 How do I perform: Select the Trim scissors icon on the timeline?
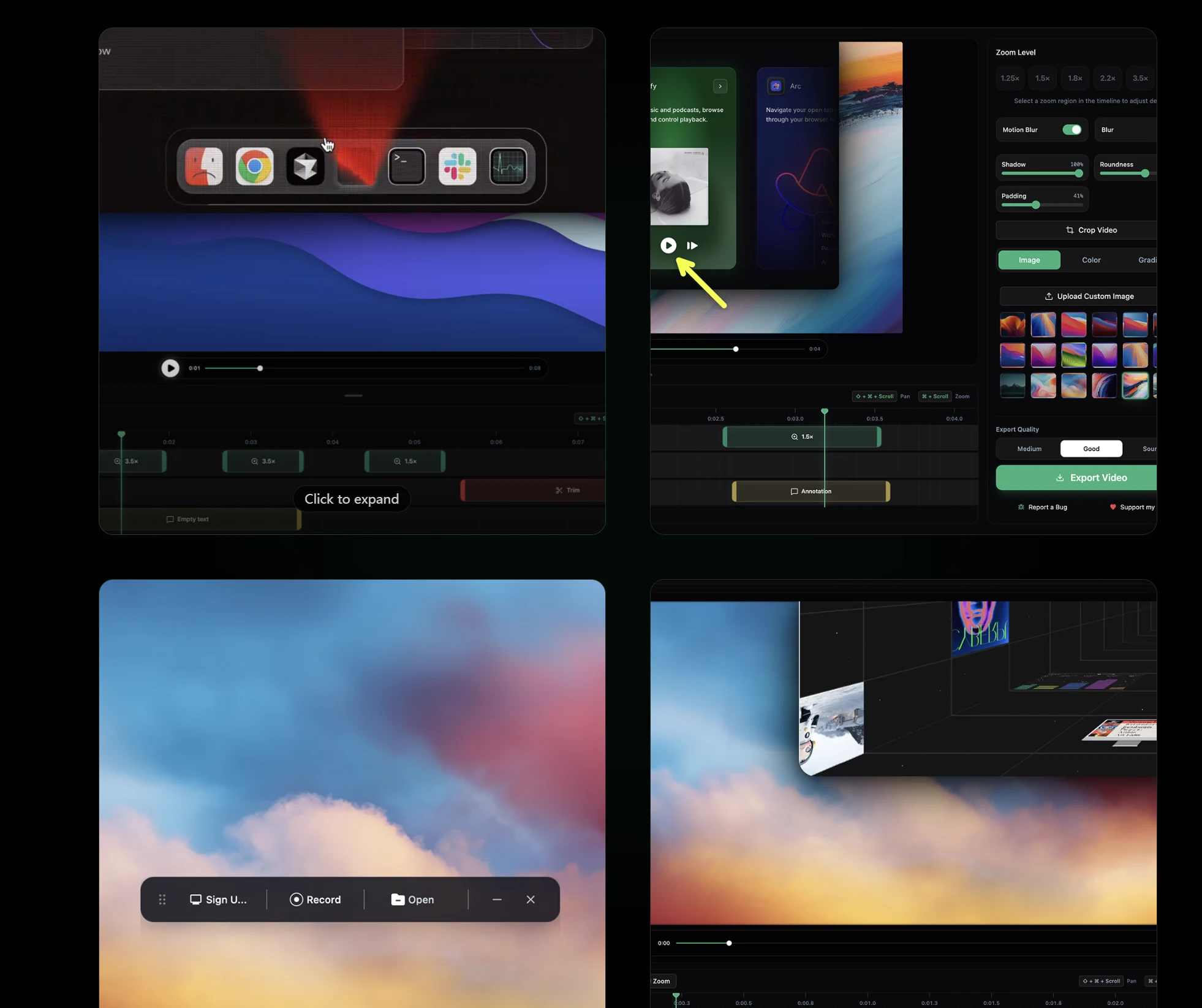click(558, 490)
